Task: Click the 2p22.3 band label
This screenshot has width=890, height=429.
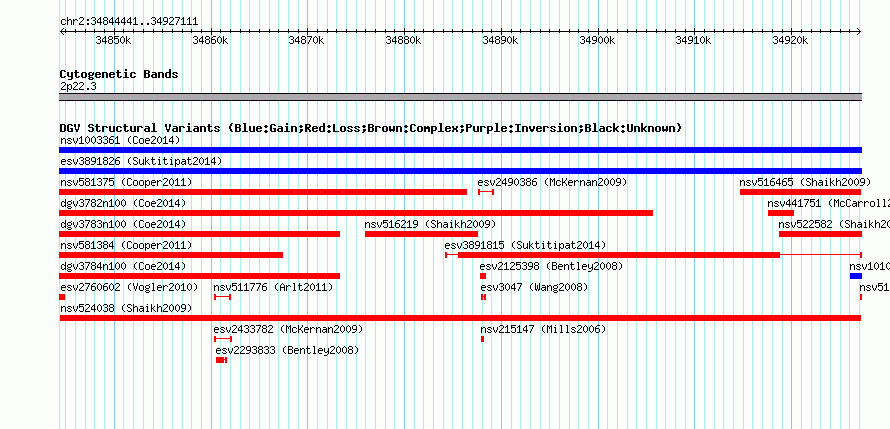Action: [x=78, y=86]
